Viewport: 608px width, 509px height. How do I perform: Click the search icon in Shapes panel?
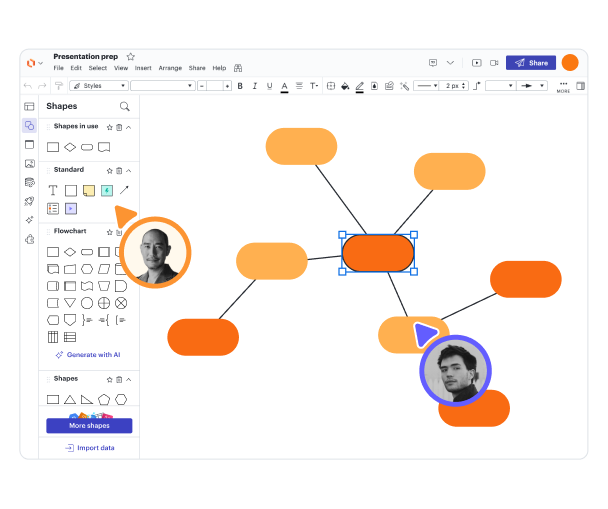click(124, 106)
